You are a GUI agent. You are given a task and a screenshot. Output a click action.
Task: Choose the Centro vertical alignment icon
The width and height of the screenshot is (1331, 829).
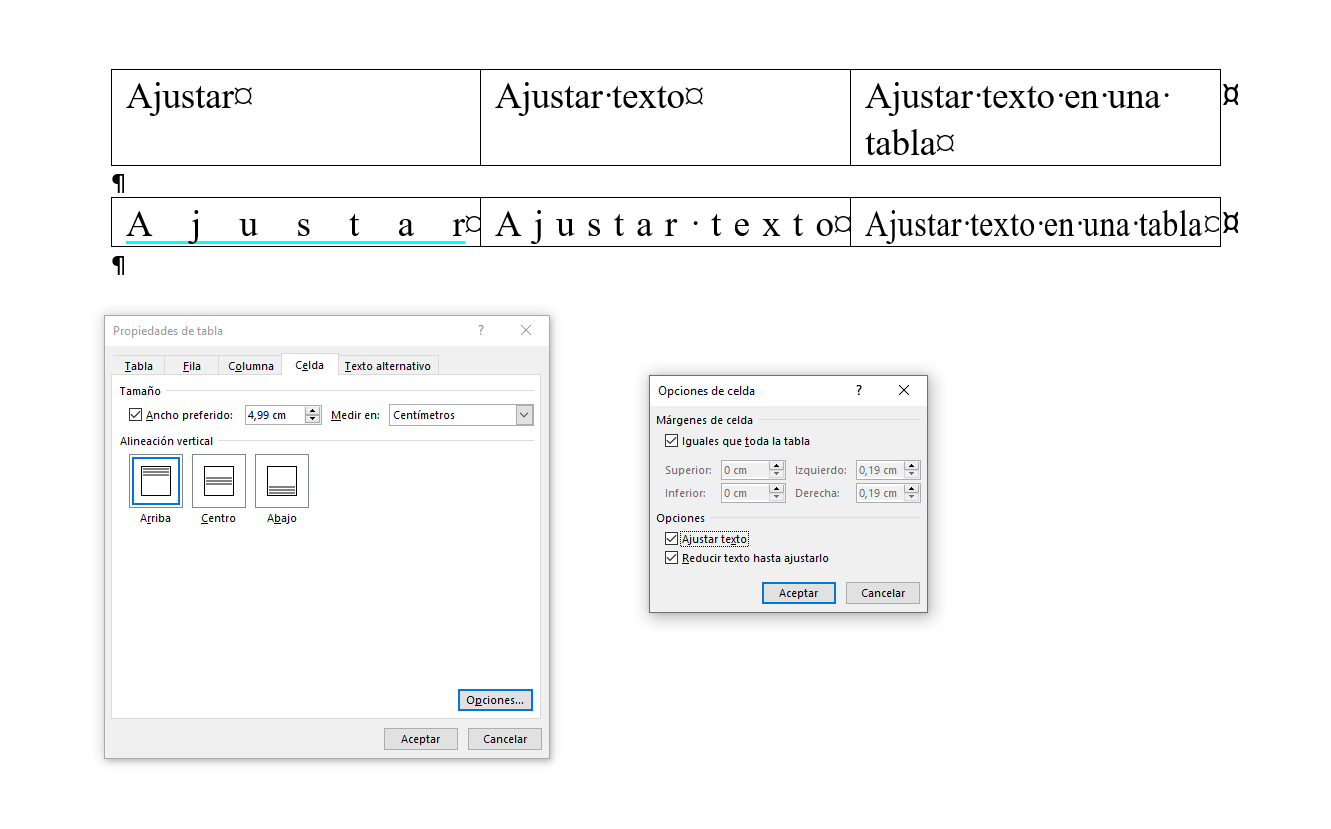219,481
